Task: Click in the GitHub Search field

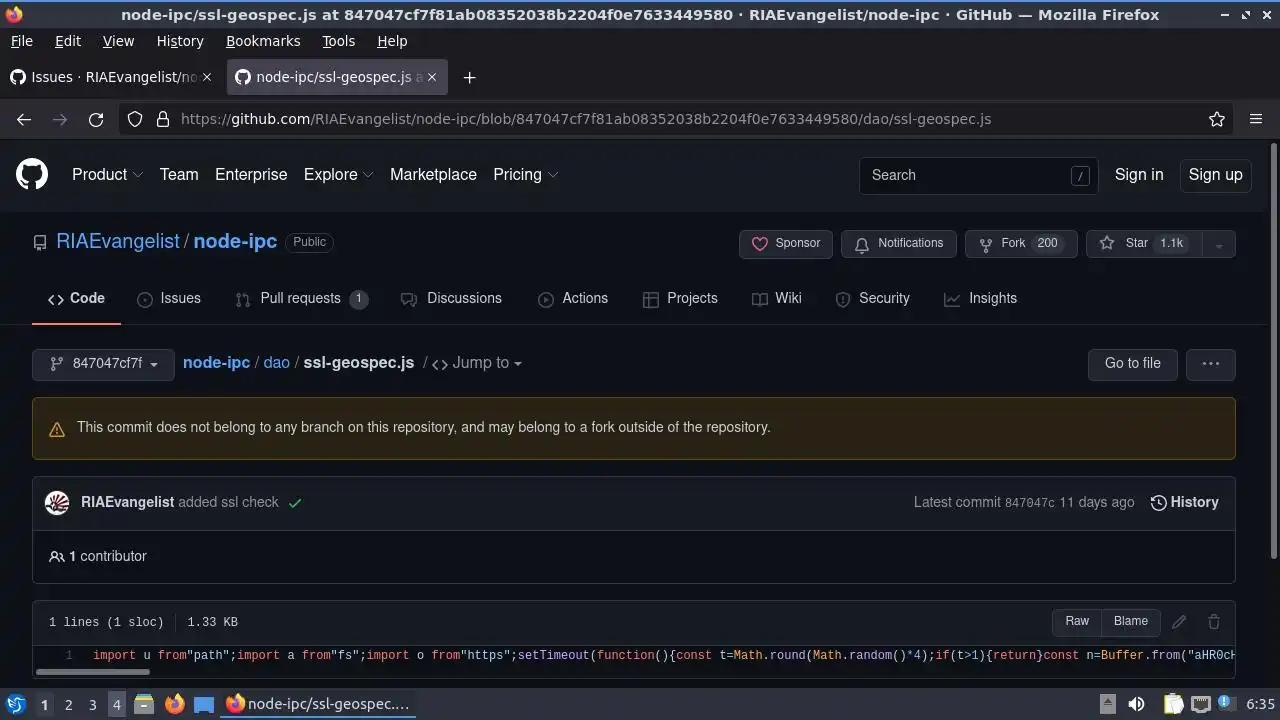Action: coord(978,175)
